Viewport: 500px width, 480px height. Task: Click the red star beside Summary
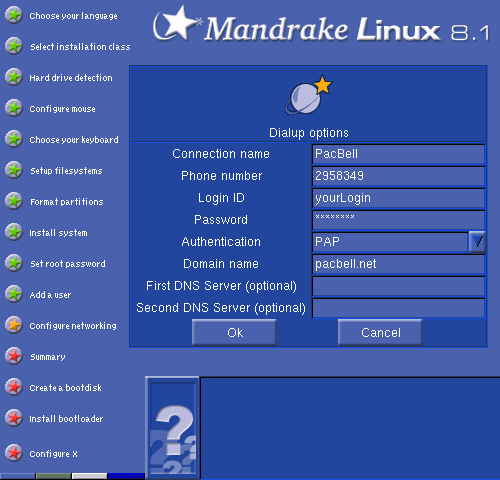14,356
